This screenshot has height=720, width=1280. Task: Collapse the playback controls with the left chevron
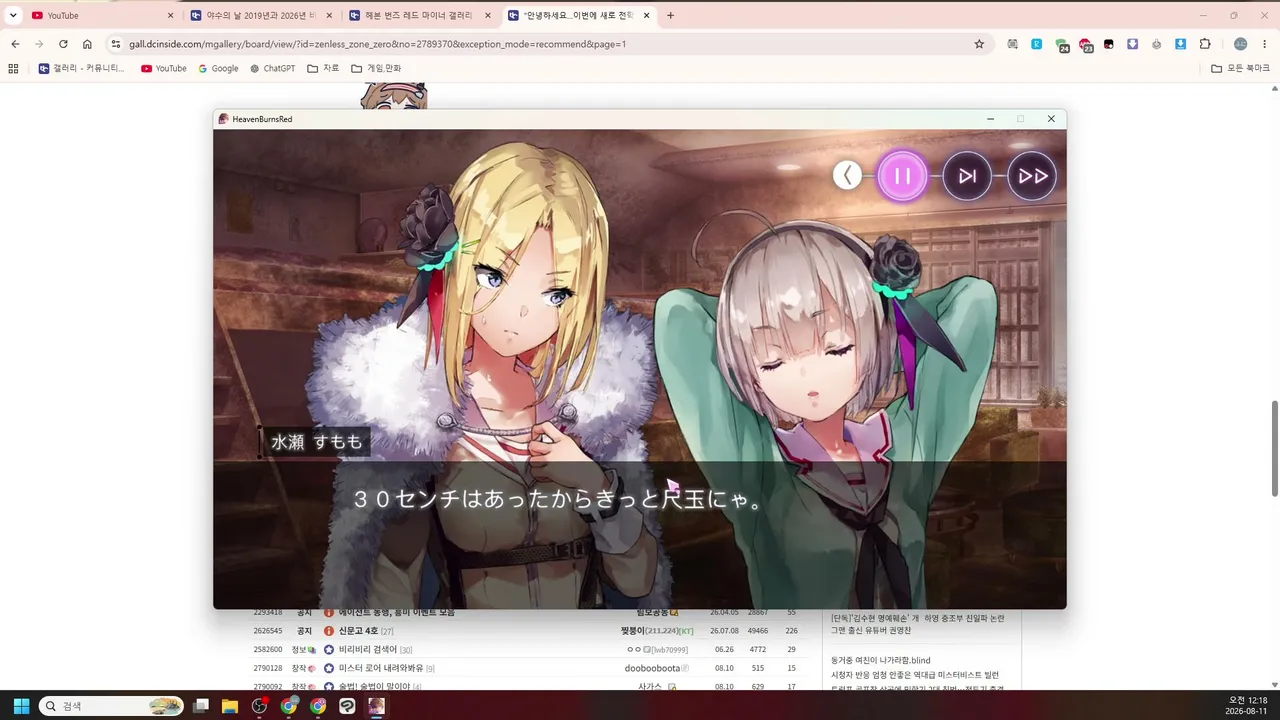[847, 176]
